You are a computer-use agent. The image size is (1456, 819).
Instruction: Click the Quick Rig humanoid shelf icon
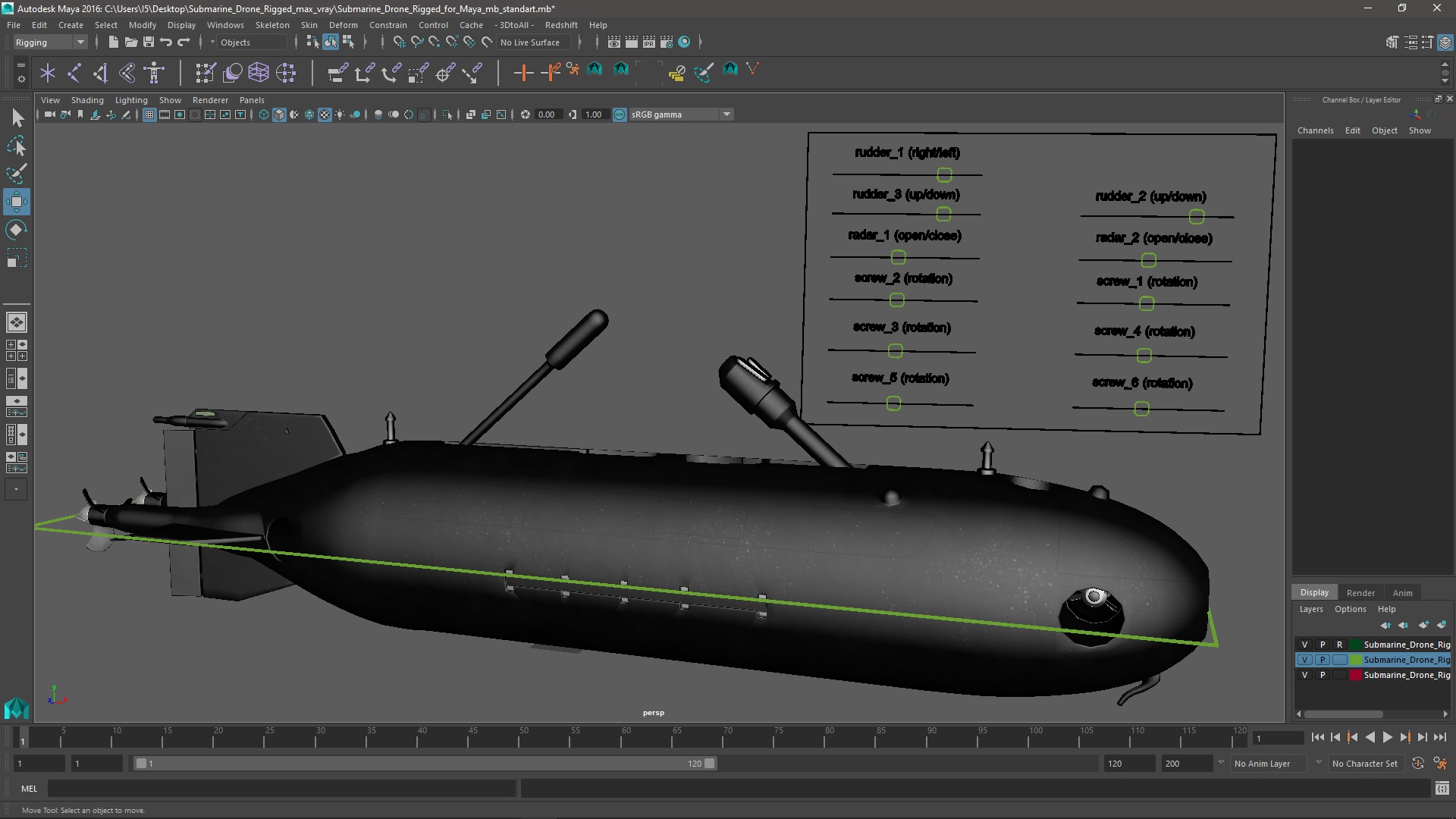[x=155, y=73]
